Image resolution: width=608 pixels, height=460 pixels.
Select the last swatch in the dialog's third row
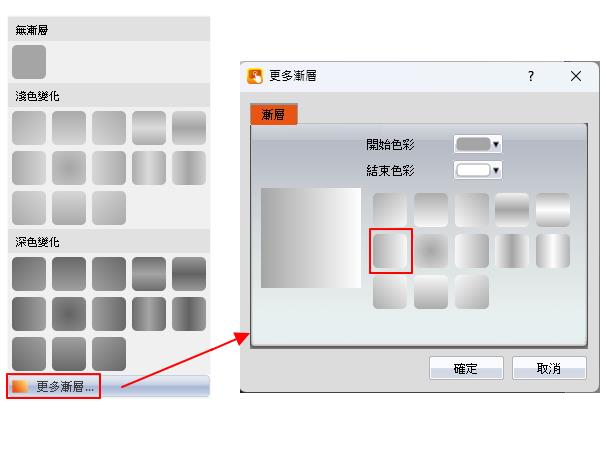click(472, 292)
